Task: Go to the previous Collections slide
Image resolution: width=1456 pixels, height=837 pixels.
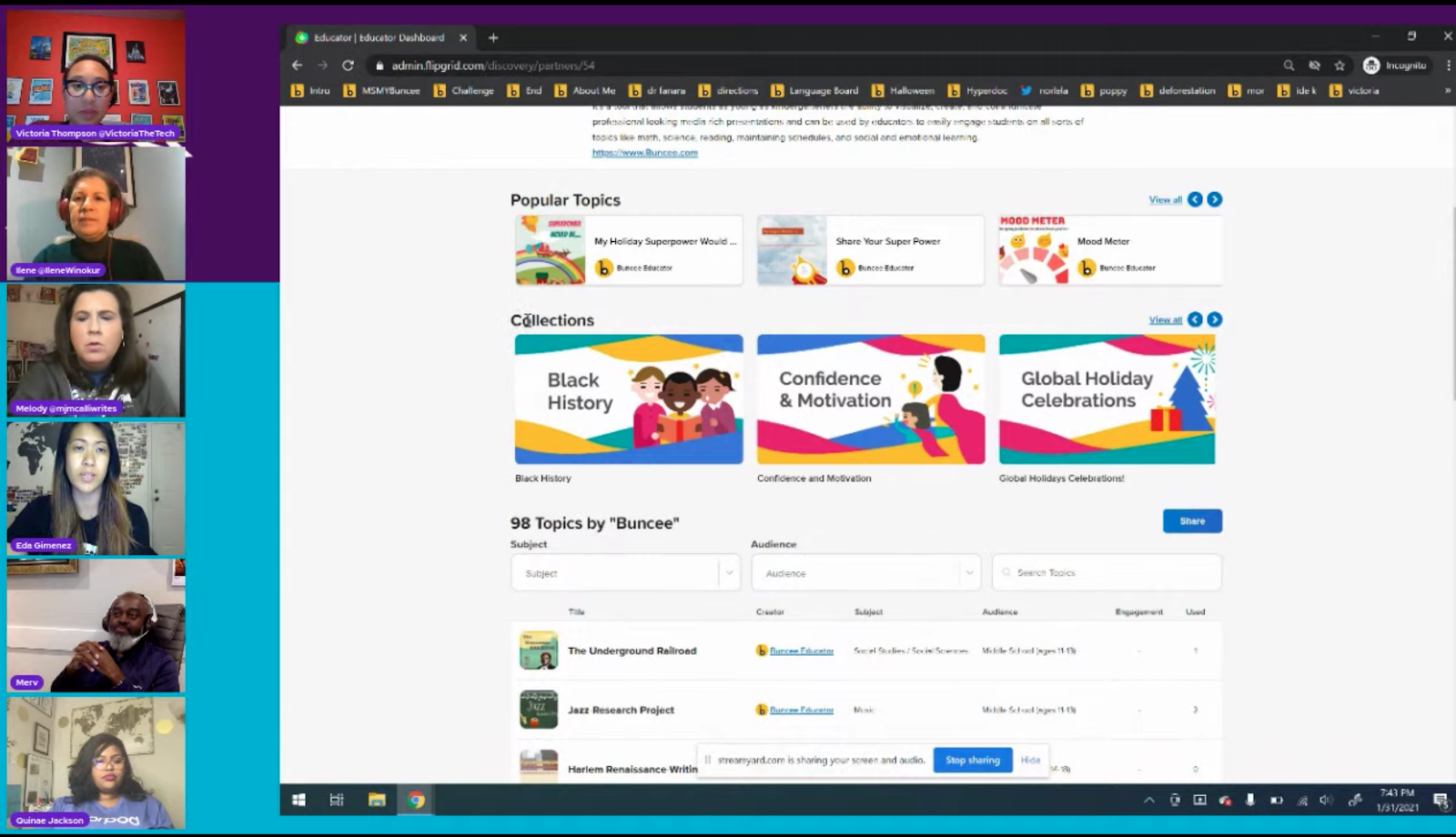Action: coord(1195,319)
